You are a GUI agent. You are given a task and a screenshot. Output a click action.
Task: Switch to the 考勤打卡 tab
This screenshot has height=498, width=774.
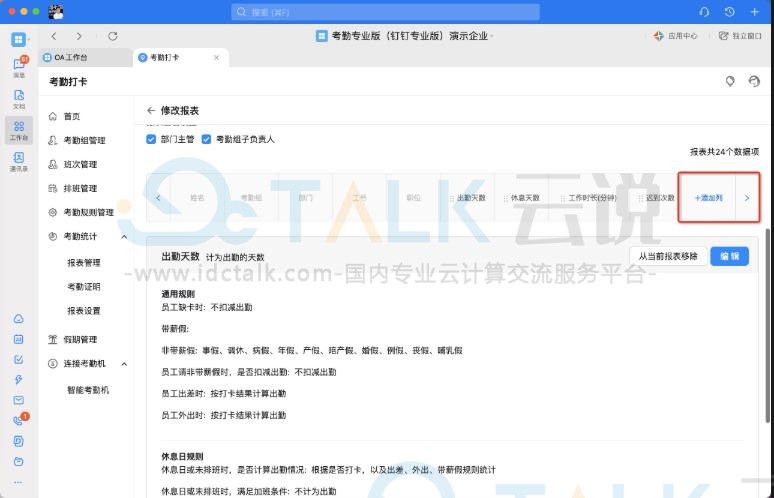click(x=181, y=58)
